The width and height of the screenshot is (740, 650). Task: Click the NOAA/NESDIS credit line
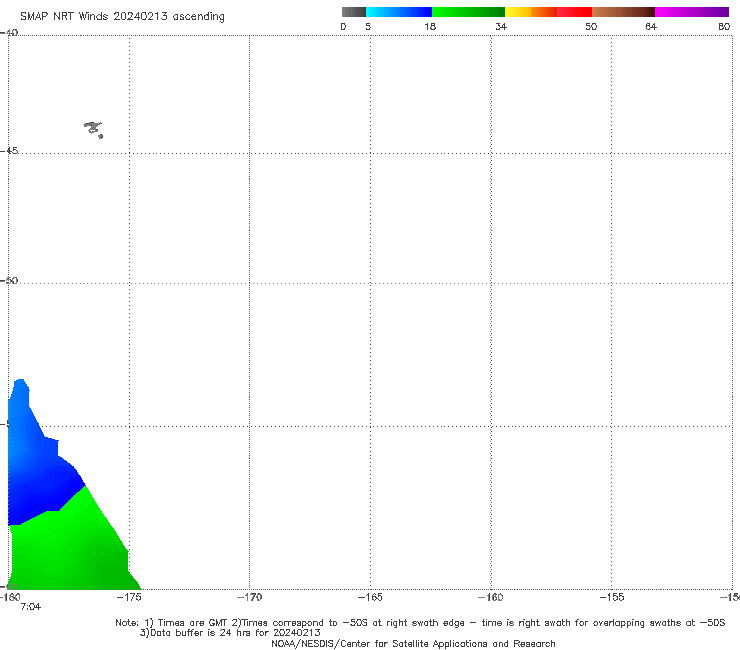[413, 644]
